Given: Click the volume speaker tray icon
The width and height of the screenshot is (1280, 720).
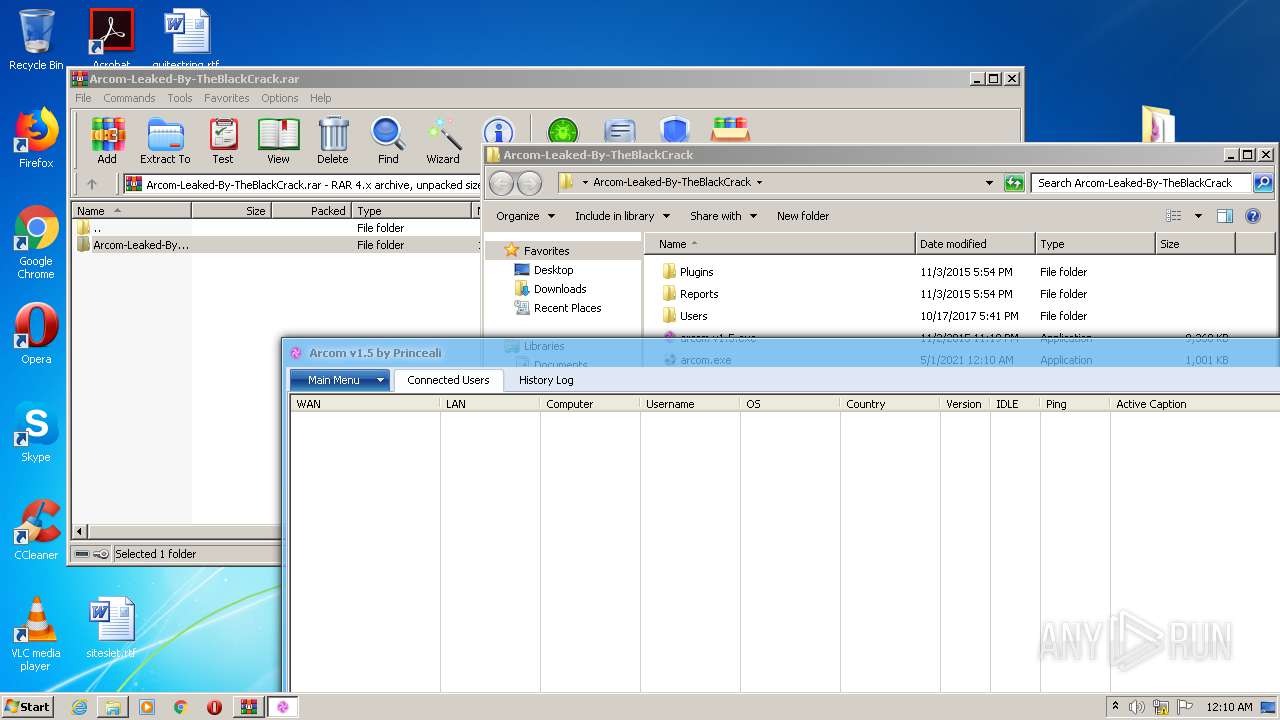Looking at the screenshot, I should coord(1137,707).
